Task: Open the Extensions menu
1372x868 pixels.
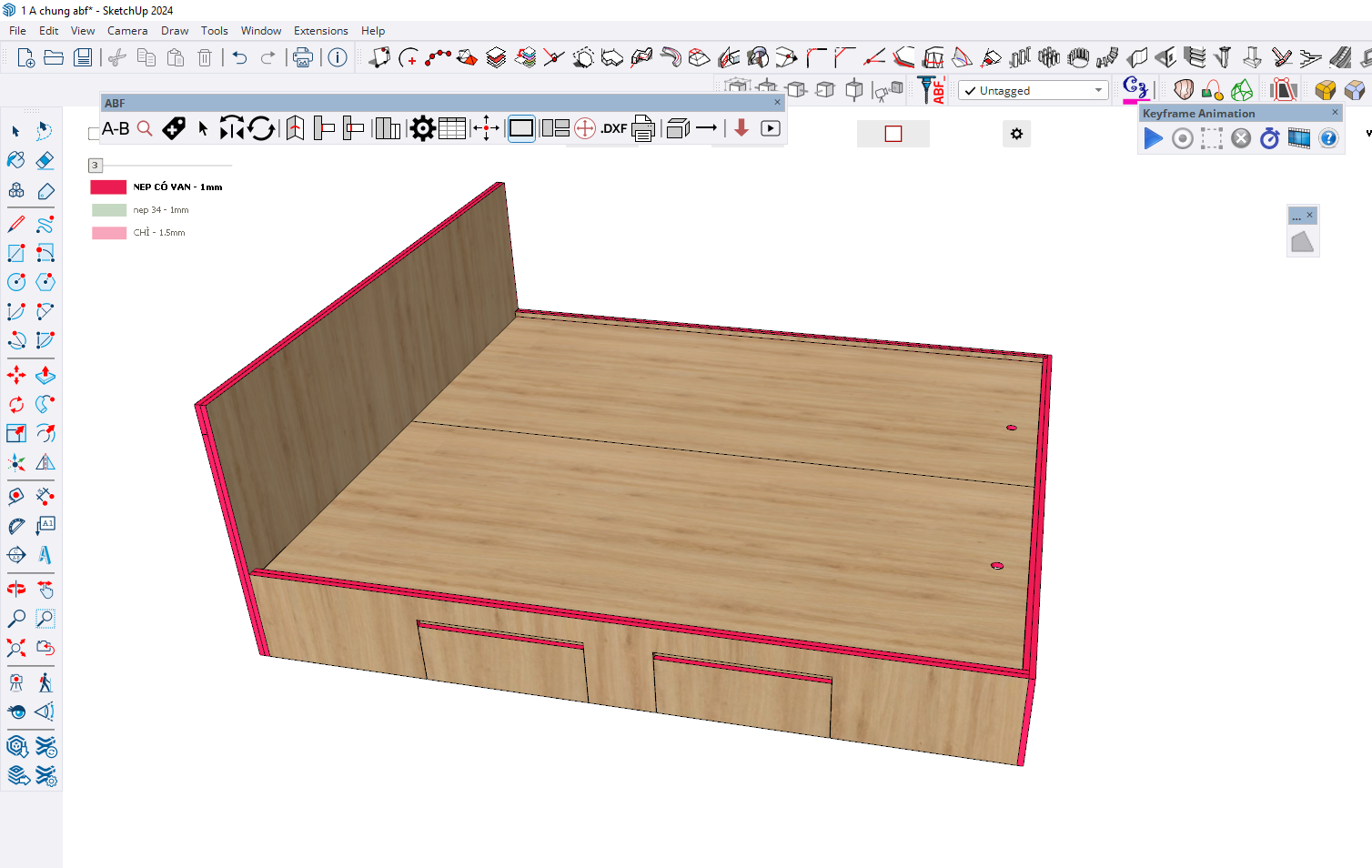Action: click(320, 31)
